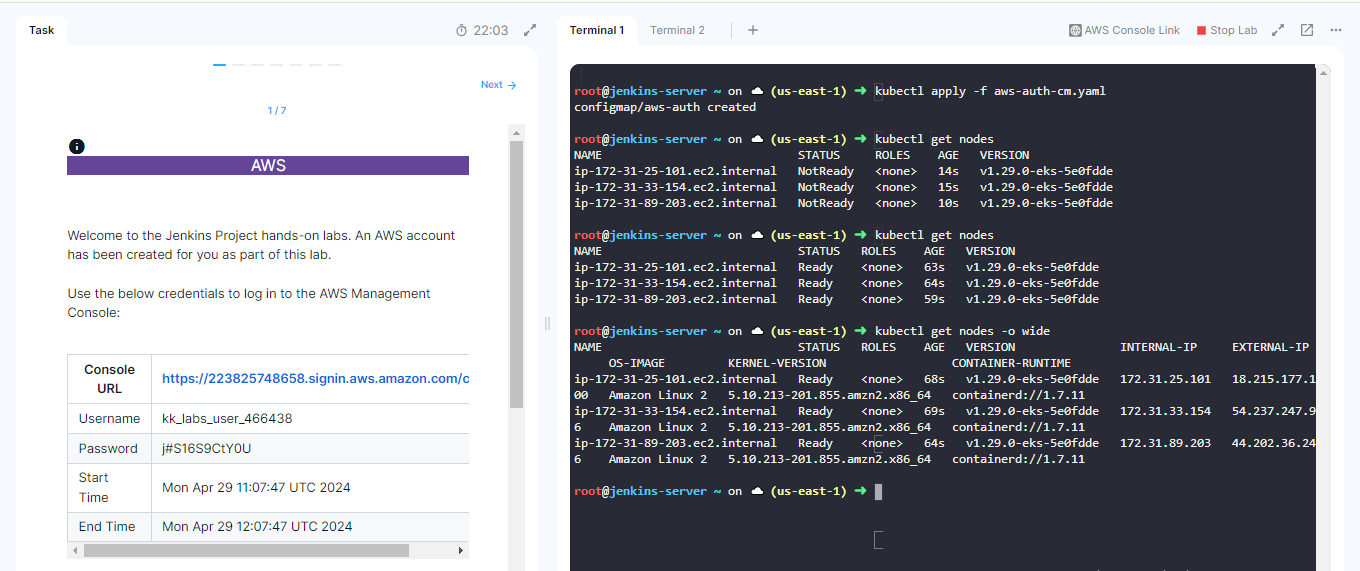1360x571 pixels.
Task: Click the CONTAINER-RUNTIME column header
Action: pos(1011,363)
